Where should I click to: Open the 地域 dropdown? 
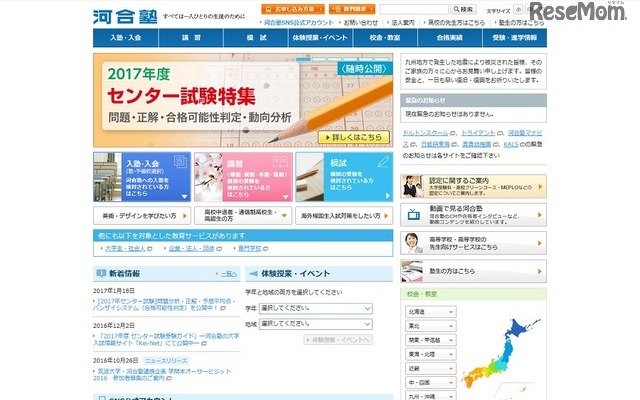click(316, 324)
